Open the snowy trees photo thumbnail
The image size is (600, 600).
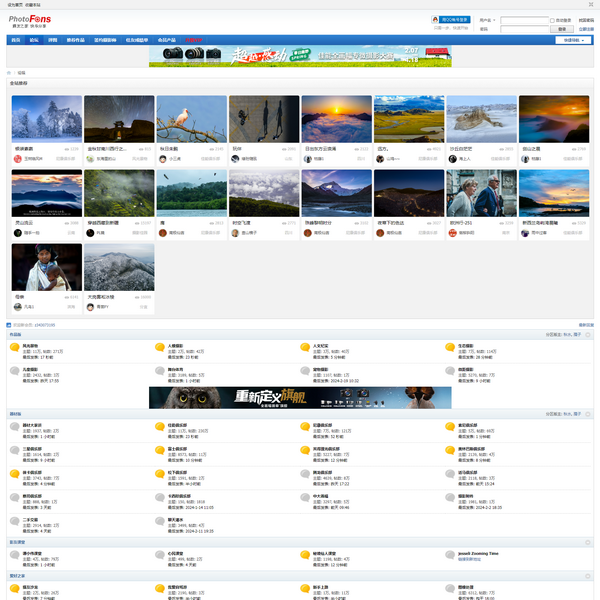(47, 119)
